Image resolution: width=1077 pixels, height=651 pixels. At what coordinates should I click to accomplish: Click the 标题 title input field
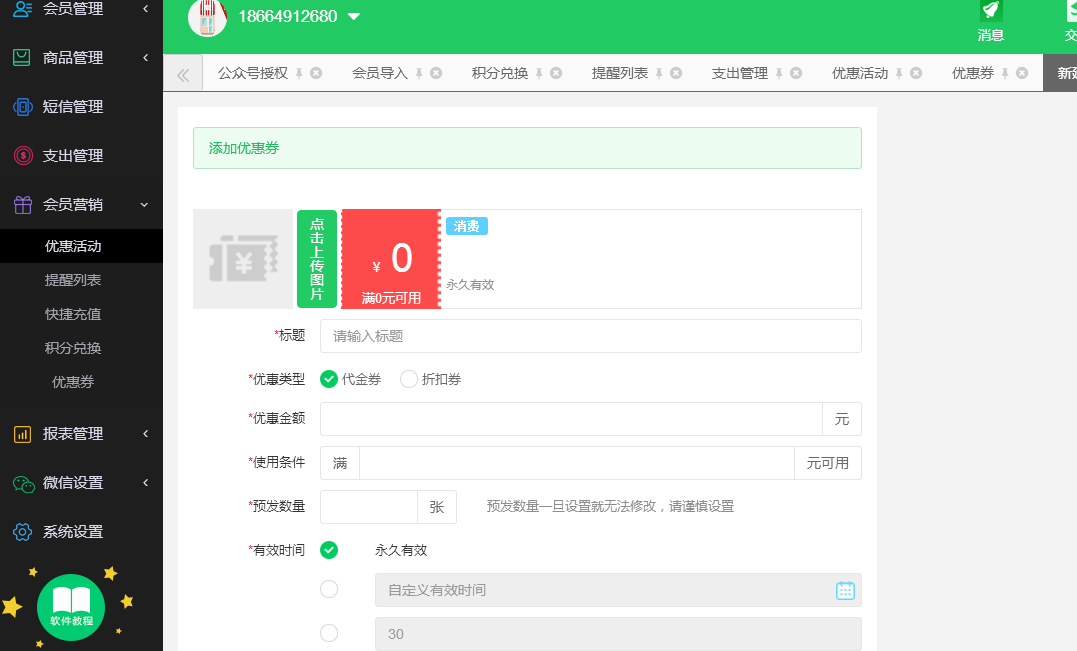click(x=590, y=336)
